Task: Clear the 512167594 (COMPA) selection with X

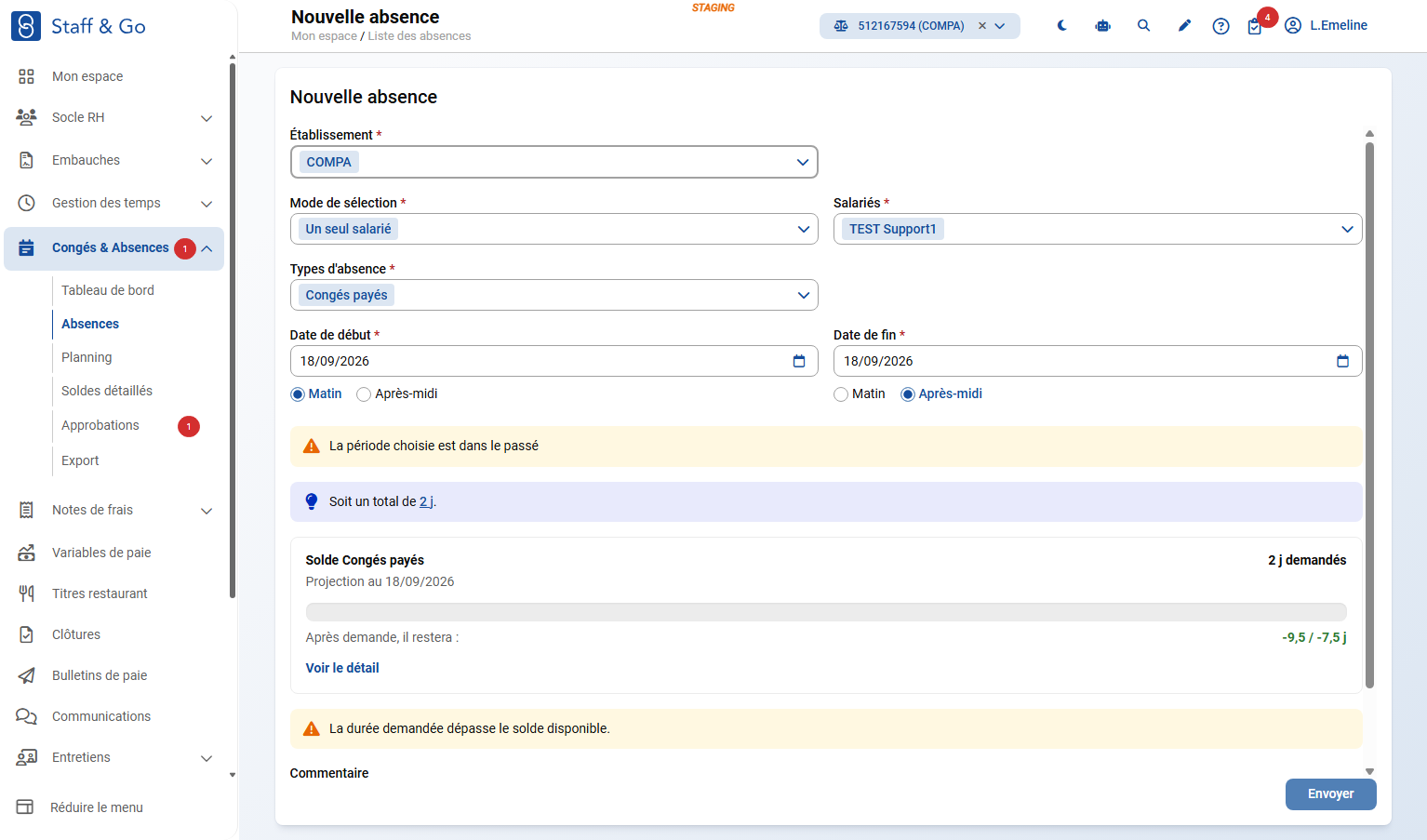Action: click(x=981, y=26)
